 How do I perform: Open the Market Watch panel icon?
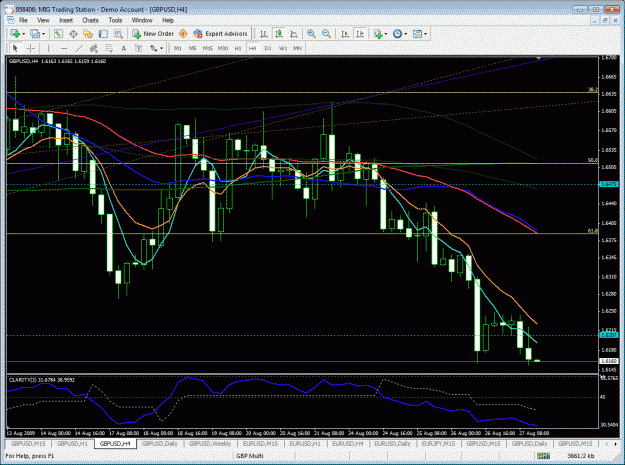pyautogui.click(x=58, y=34)
